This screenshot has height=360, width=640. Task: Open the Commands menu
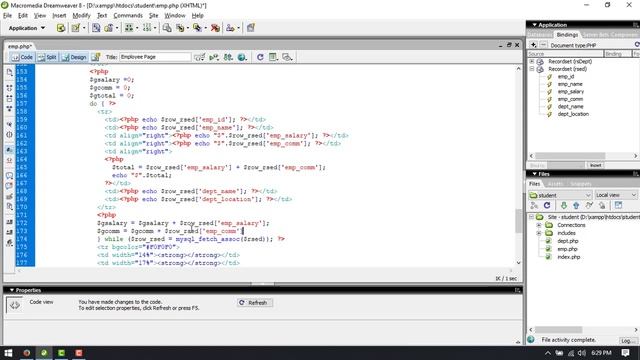128,16
